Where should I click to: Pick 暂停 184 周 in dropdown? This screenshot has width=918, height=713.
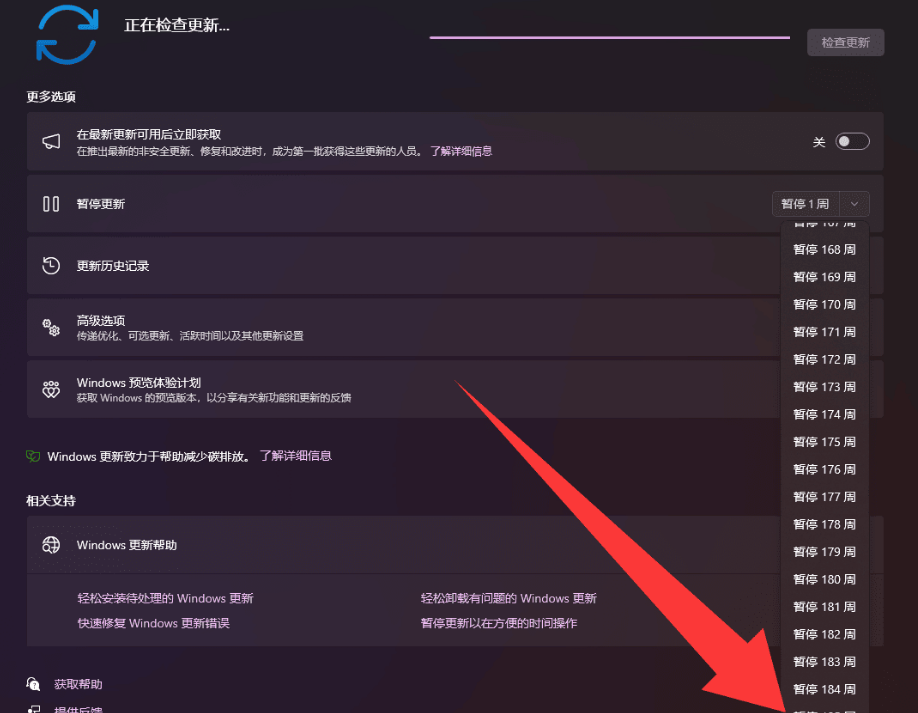click(824, 690)
